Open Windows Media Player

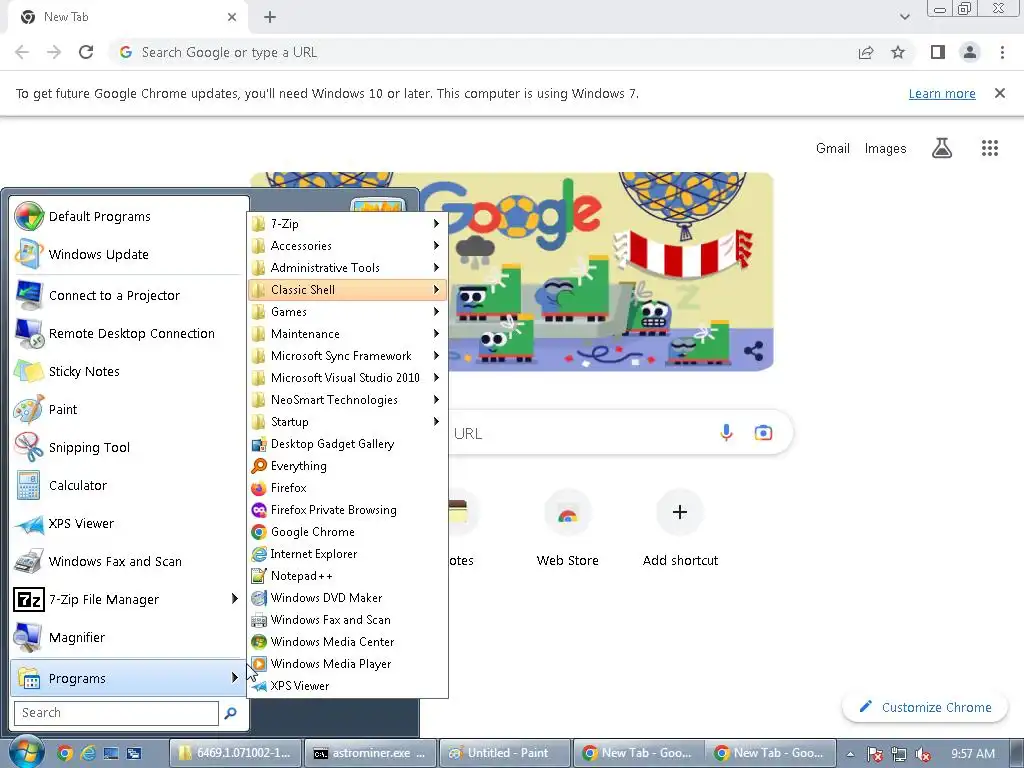pos(348,664)
